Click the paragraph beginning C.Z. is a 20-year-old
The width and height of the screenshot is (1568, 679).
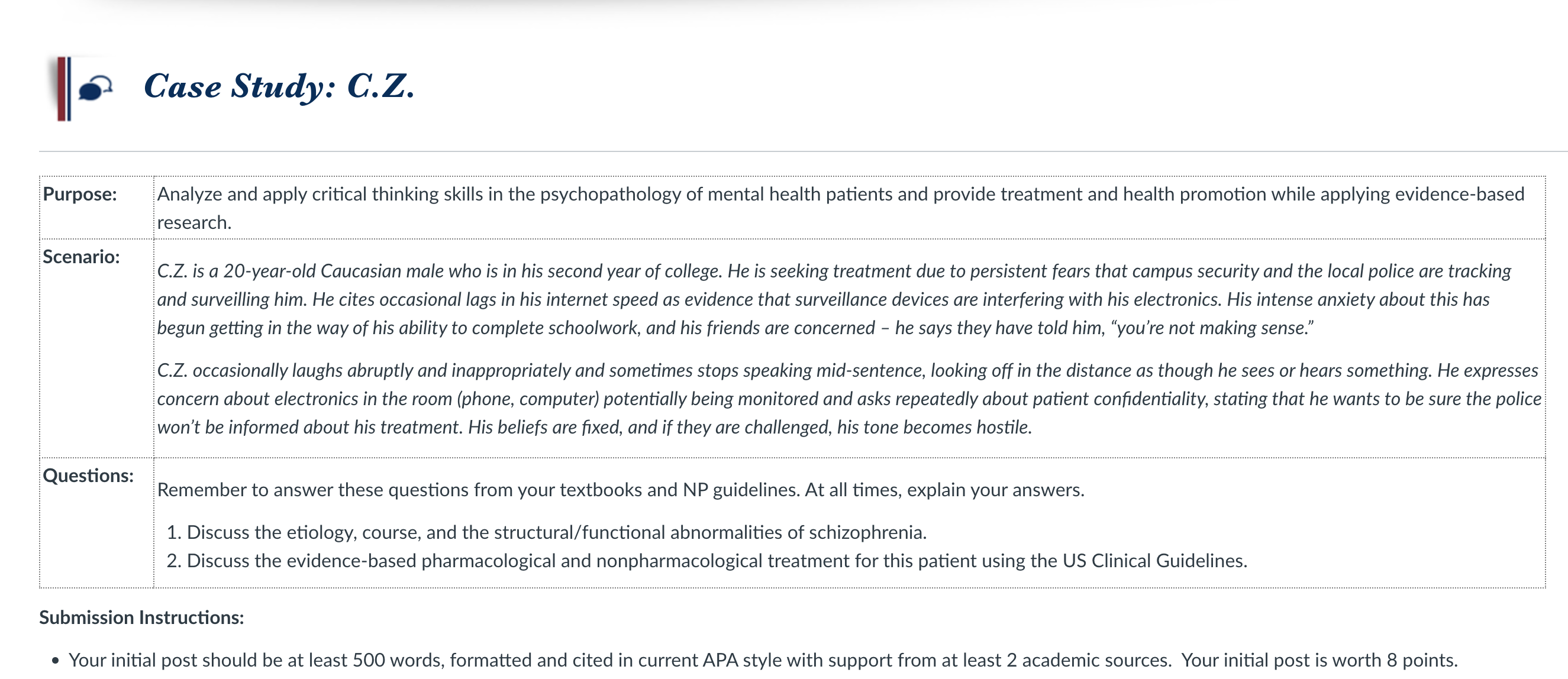[834, 299]
